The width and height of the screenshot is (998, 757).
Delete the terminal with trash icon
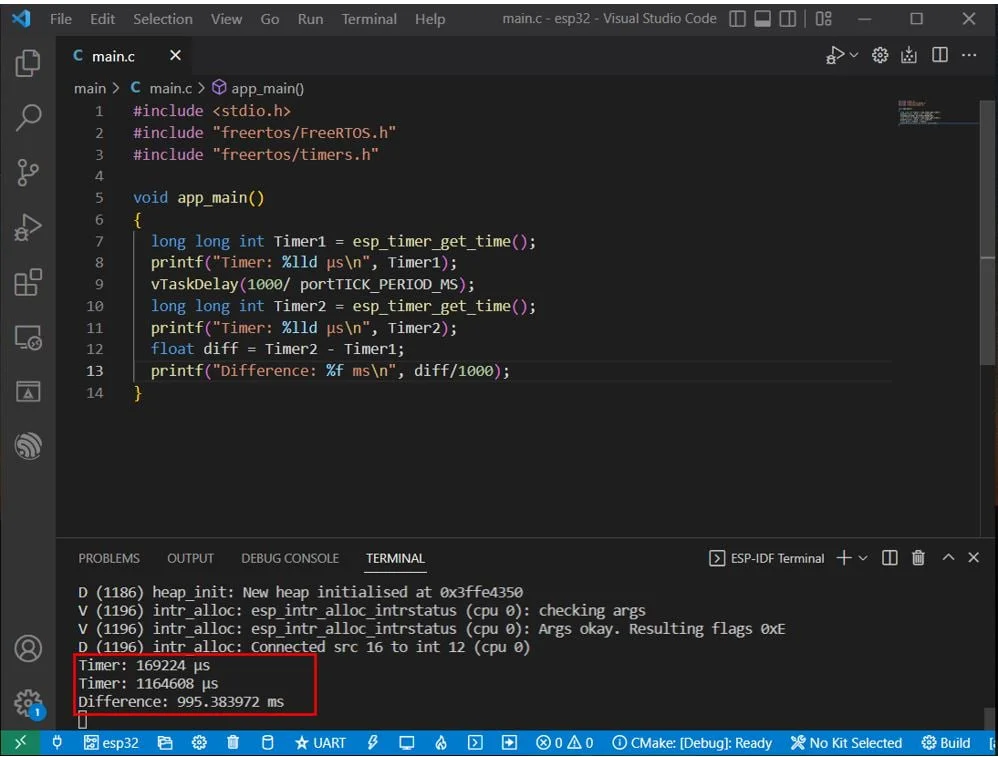[x=918, y=558]
